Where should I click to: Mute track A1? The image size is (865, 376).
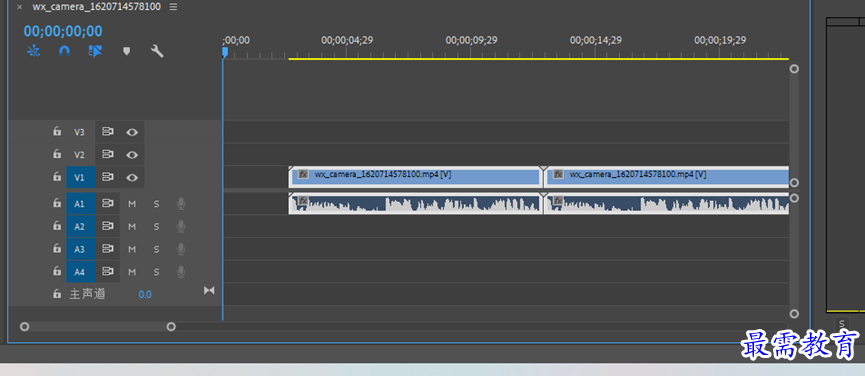tap(132, 204)
